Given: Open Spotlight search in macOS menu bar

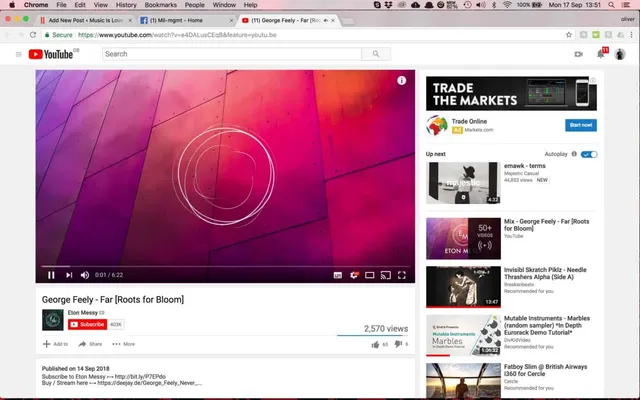Looking at the screenshot, I should [611, 5].
